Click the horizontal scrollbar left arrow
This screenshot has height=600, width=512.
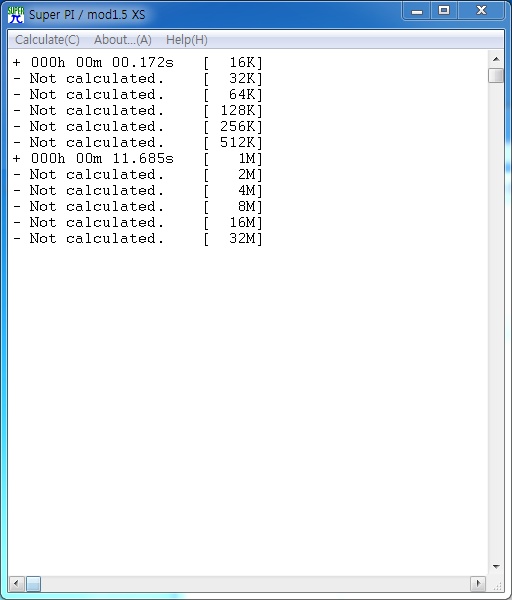(16, 584)
